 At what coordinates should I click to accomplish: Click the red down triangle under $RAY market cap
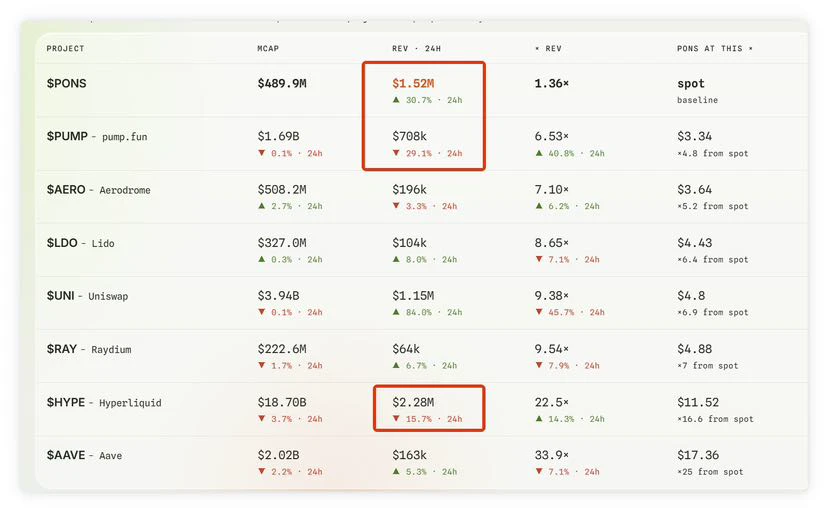coord(261,365)
